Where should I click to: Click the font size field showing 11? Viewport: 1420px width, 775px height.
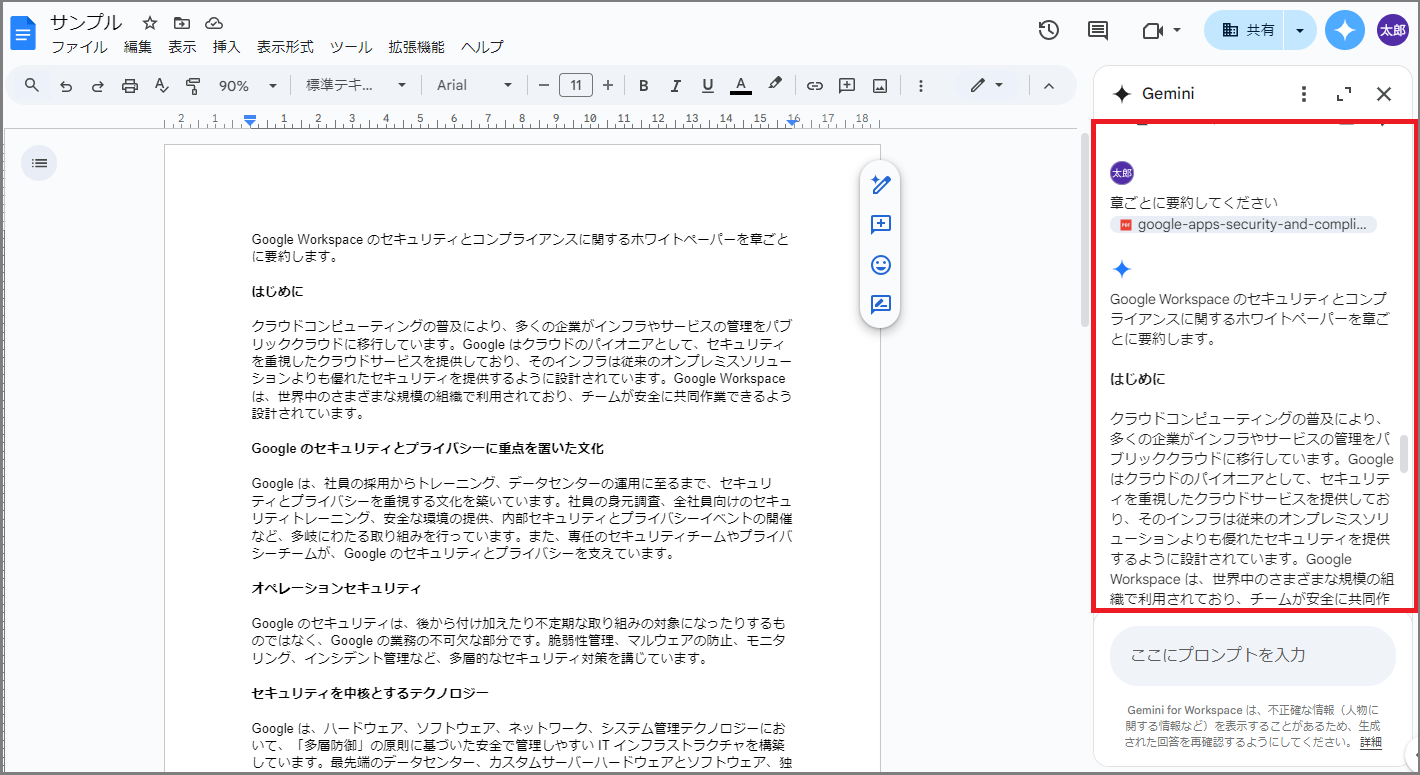tap(576, 85)
